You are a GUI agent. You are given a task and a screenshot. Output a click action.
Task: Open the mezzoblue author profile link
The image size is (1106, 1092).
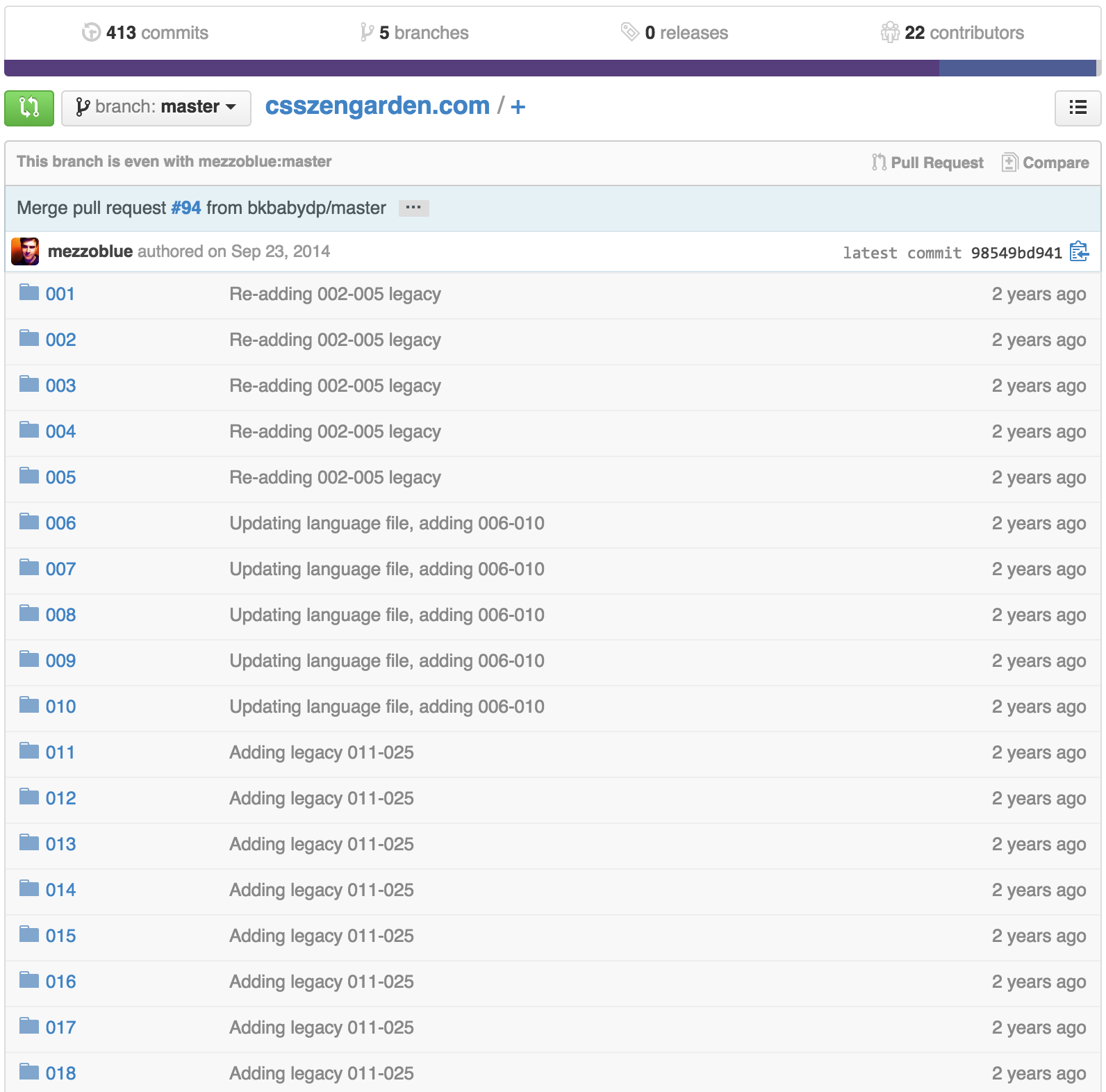tap(90, 251)
